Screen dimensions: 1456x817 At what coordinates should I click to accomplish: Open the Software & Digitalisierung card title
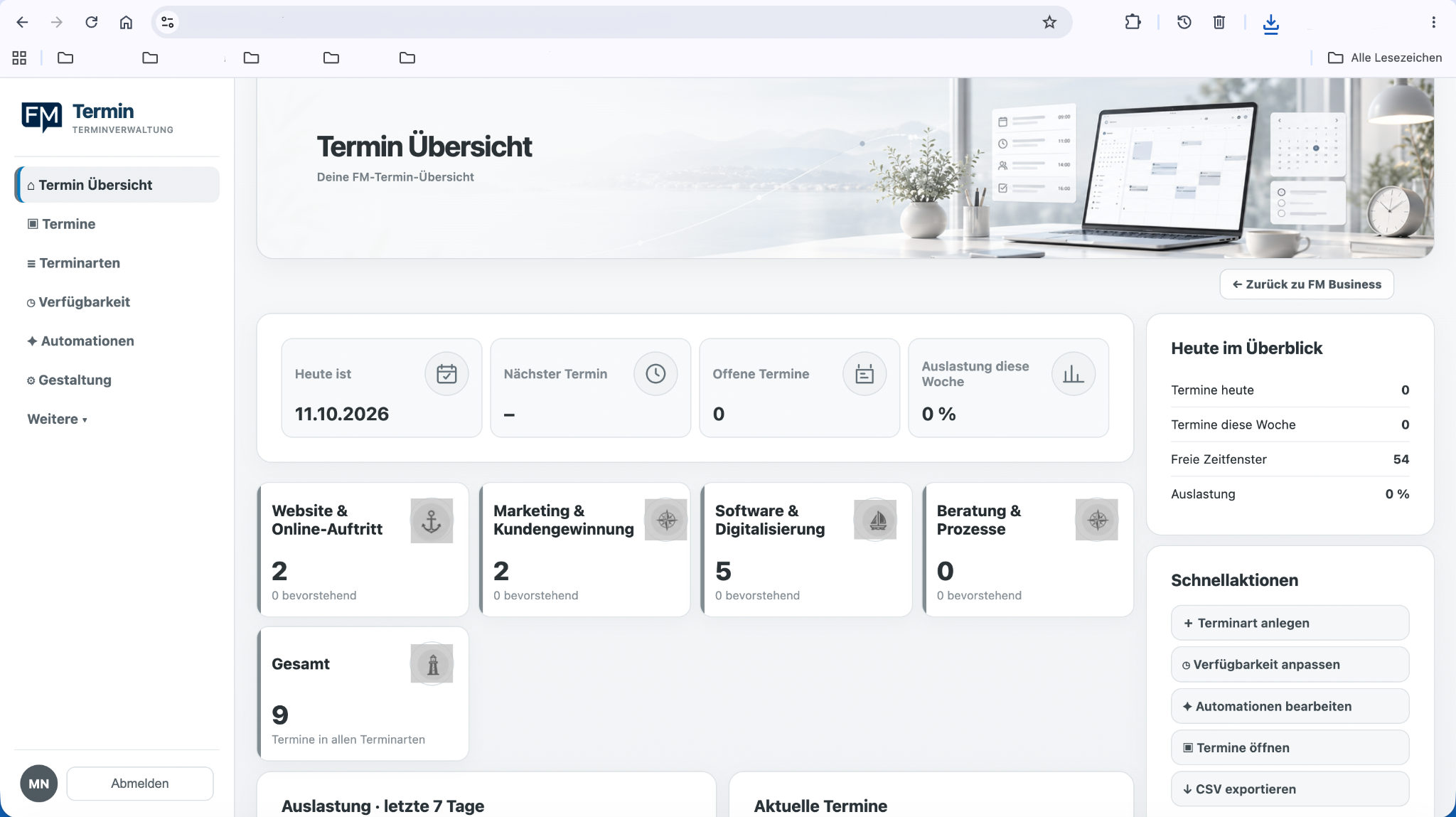click(x=770, y=520)
